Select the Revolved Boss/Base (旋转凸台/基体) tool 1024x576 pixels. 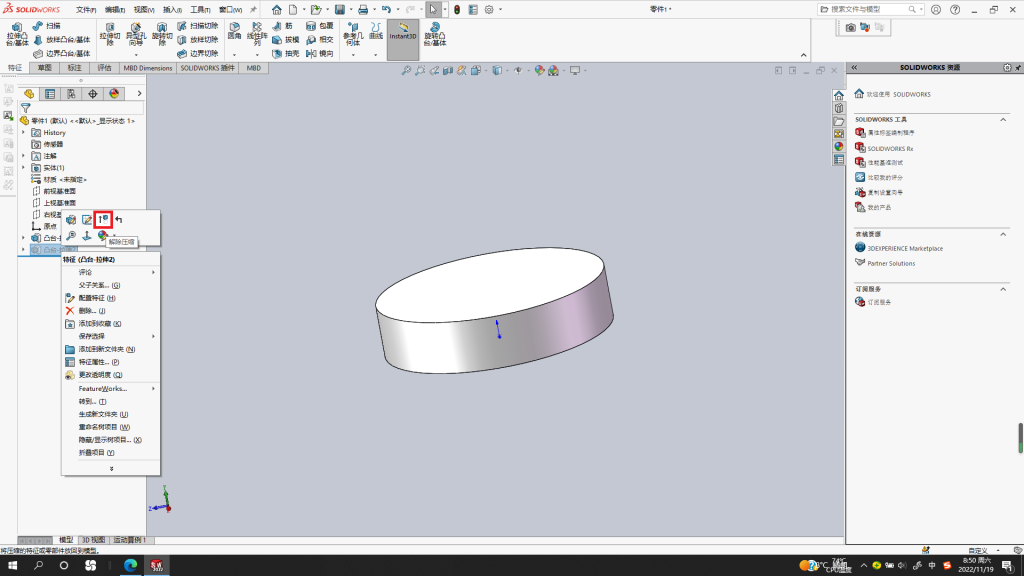[434, 35]
